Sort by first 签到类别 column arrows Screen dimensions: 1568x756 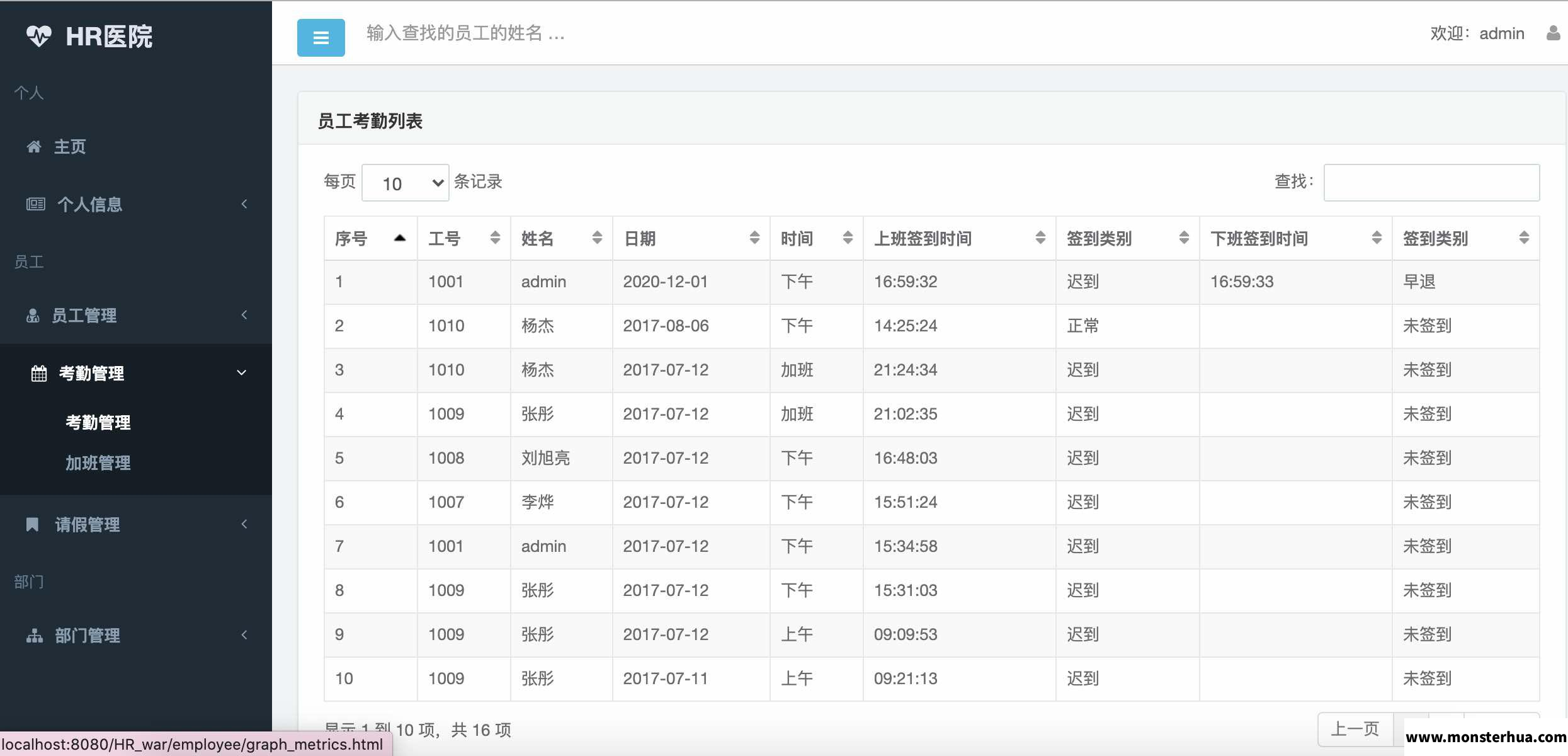coord(1184,238)
